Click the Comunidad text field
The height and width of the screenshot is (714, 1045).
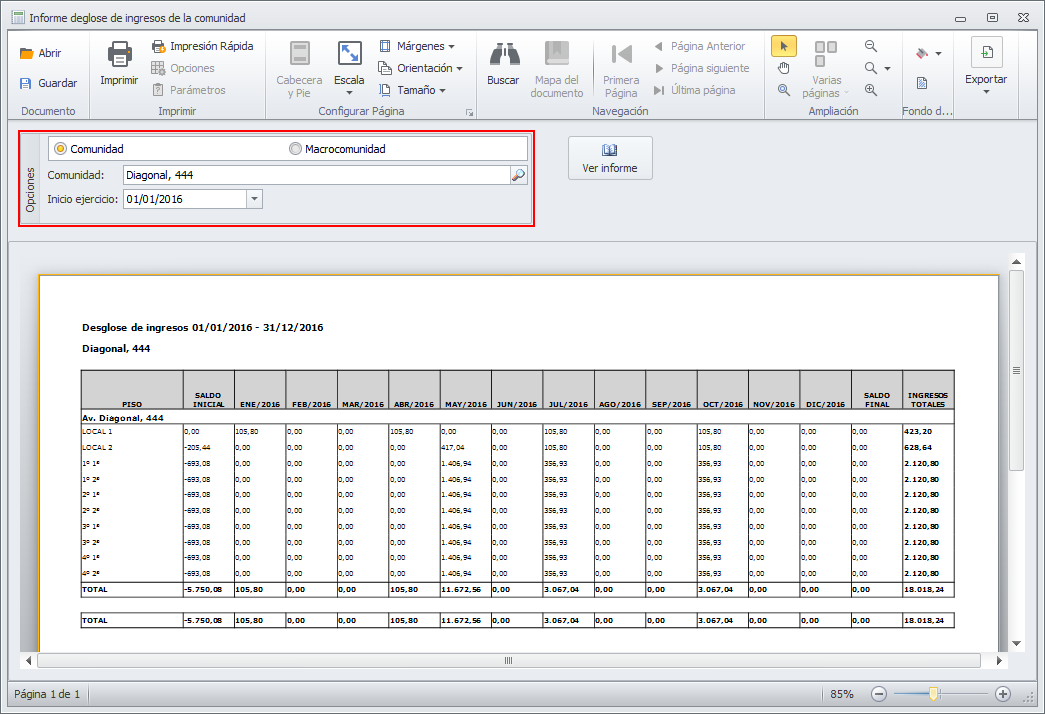315,175
